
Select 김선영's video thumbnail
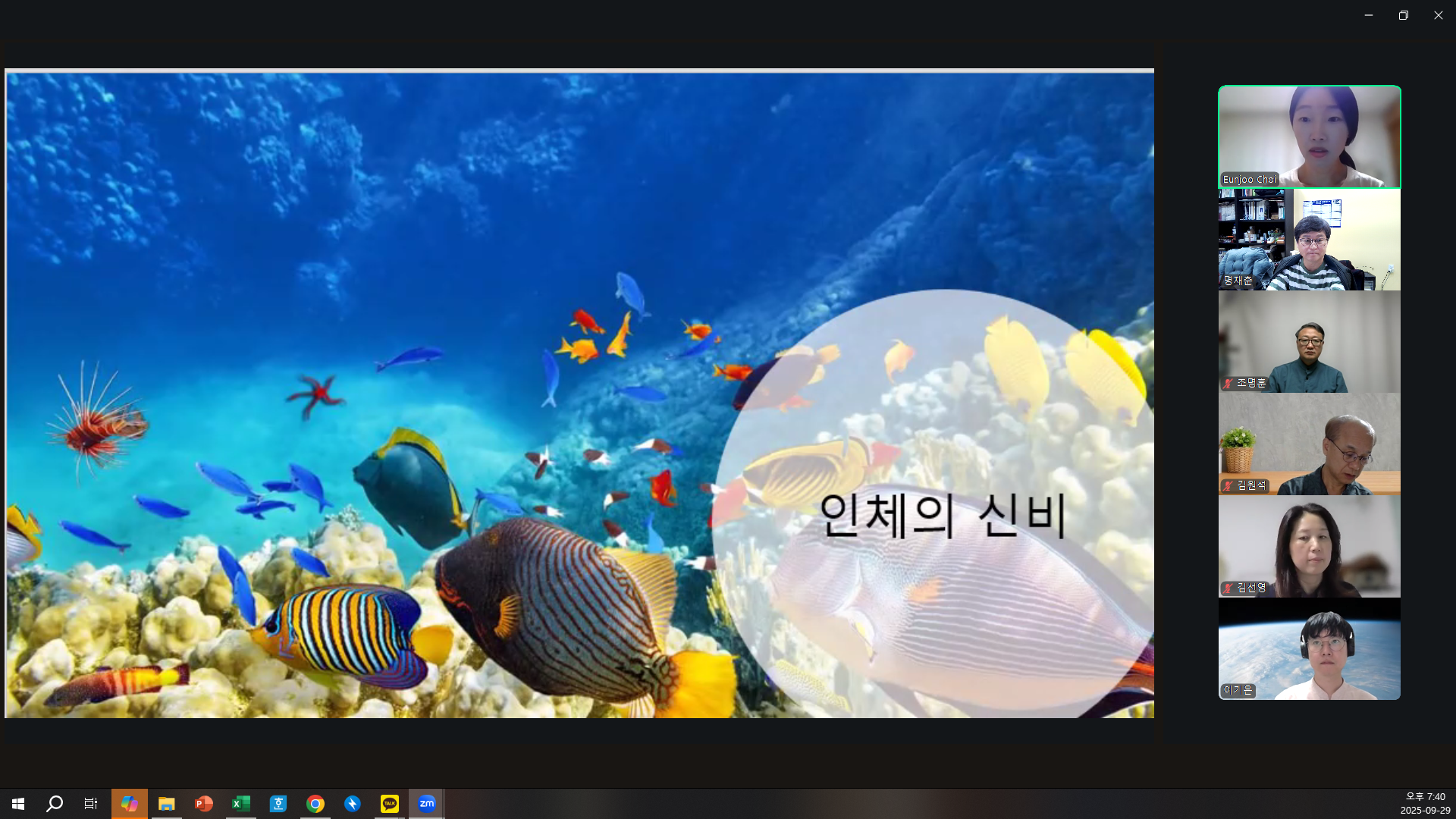tap(1309, 547)
